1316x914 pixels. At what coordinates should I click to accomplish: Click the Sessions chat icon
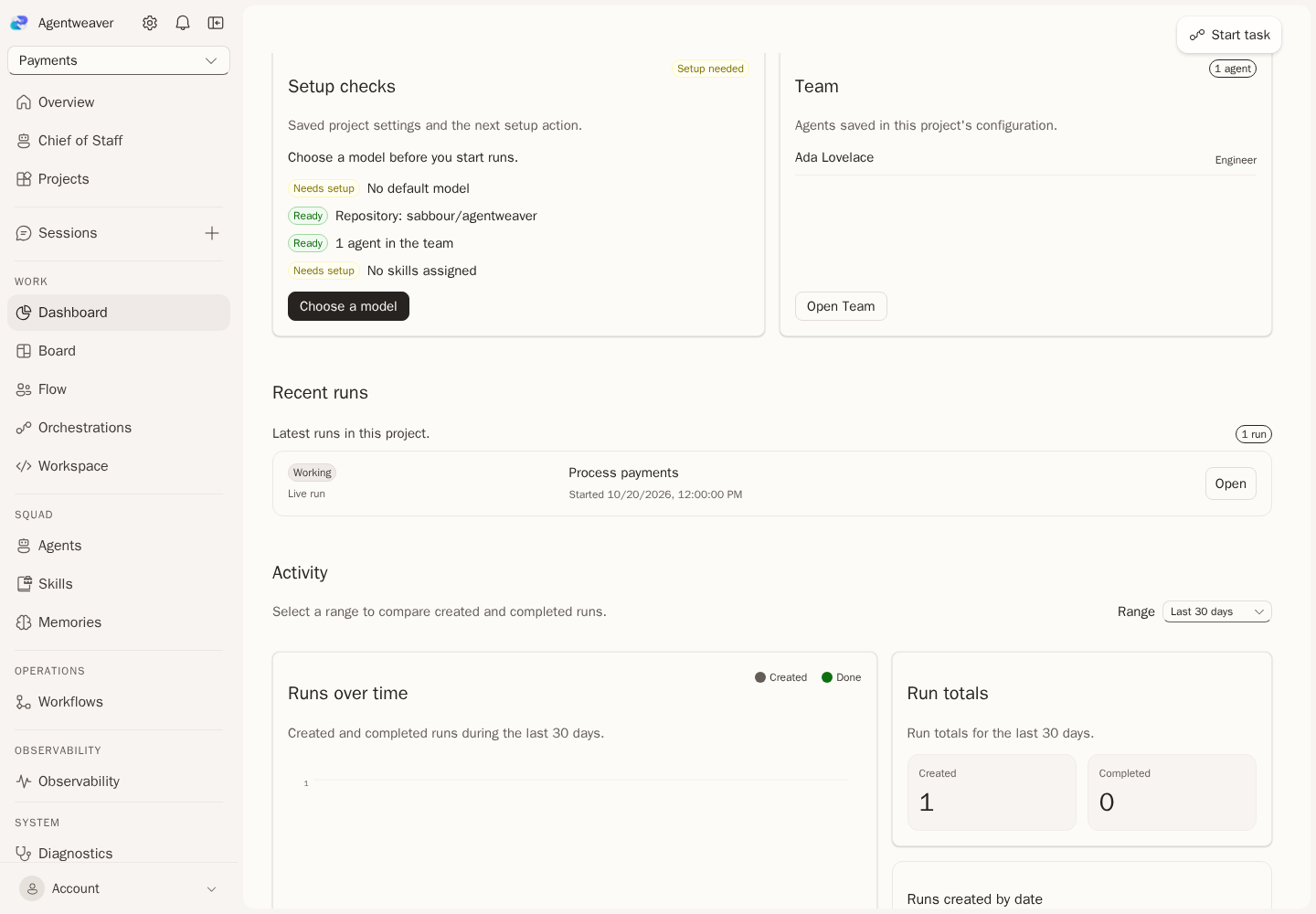(24, 233)
